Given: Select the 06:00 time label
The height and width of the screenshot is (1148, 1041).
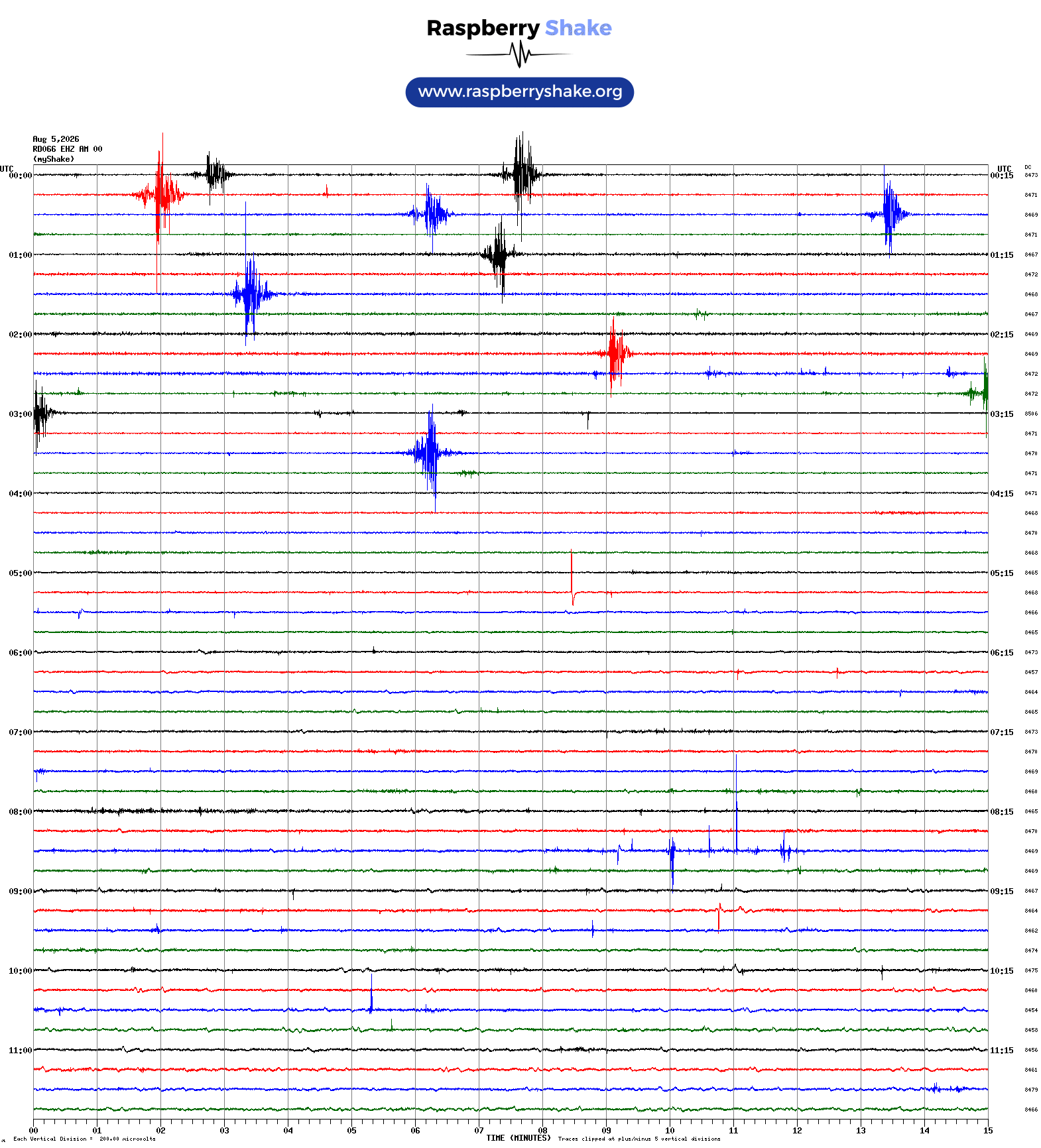Looking at the screenshot, I should coord(21,653).
